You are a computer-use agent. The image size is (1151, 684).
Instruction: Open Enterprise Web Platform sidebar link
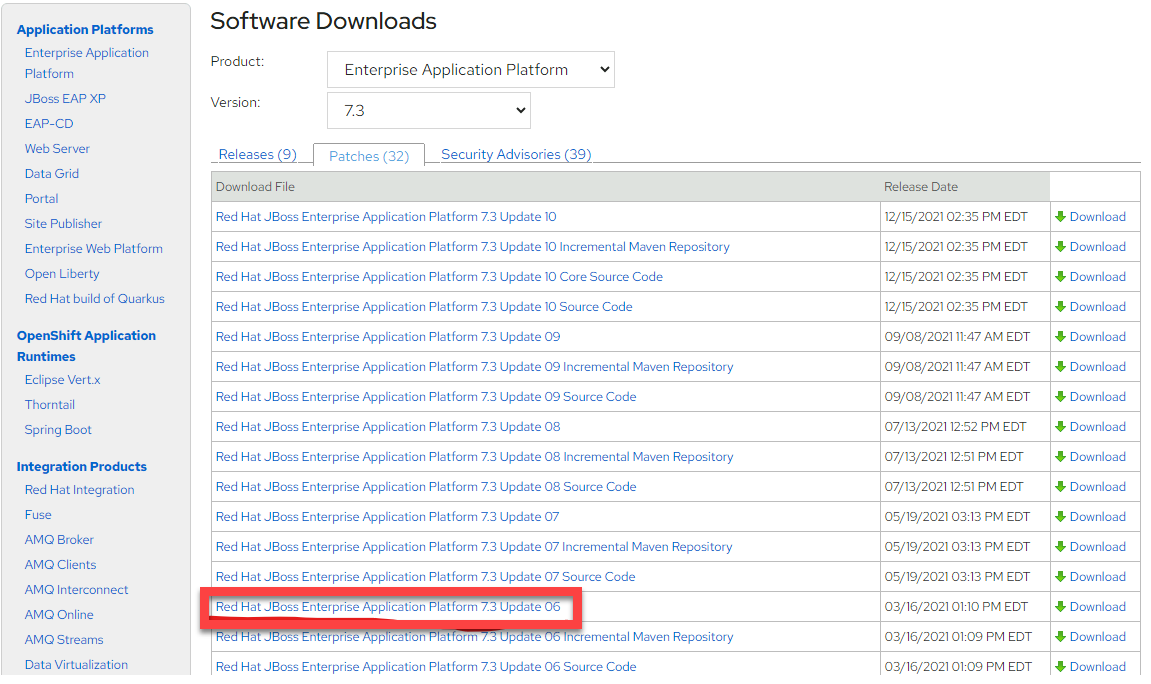click(94, 248)
